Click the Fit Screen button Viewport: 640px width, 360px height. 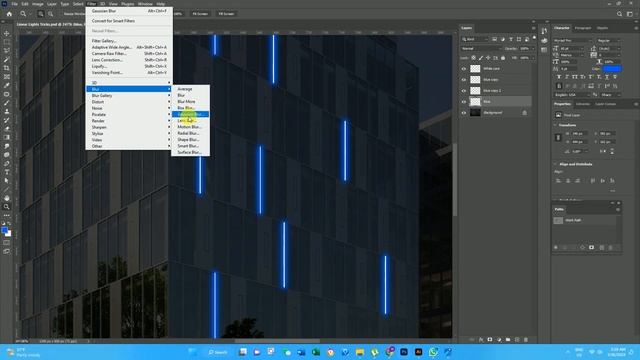point(200,14)
